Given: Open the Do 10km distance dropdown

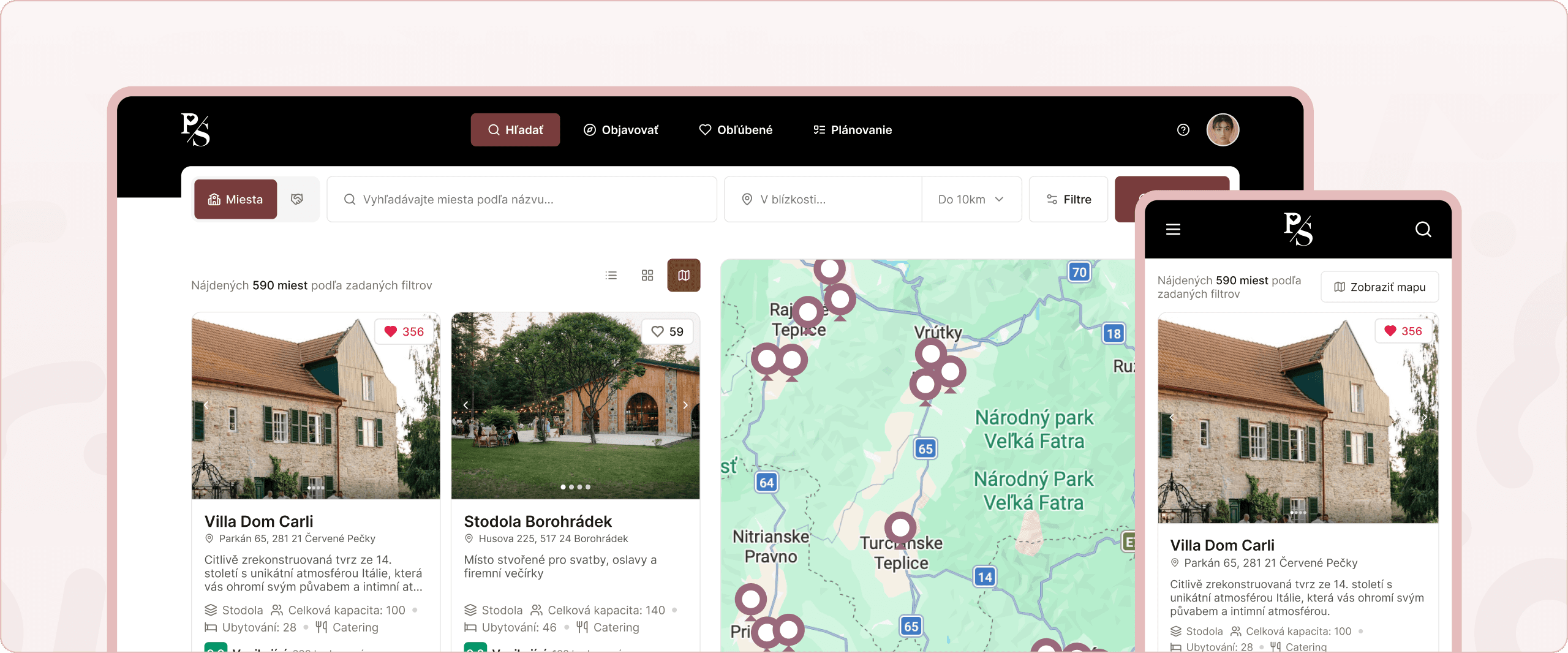Looking at the screenshot, I should click(971, 199).
